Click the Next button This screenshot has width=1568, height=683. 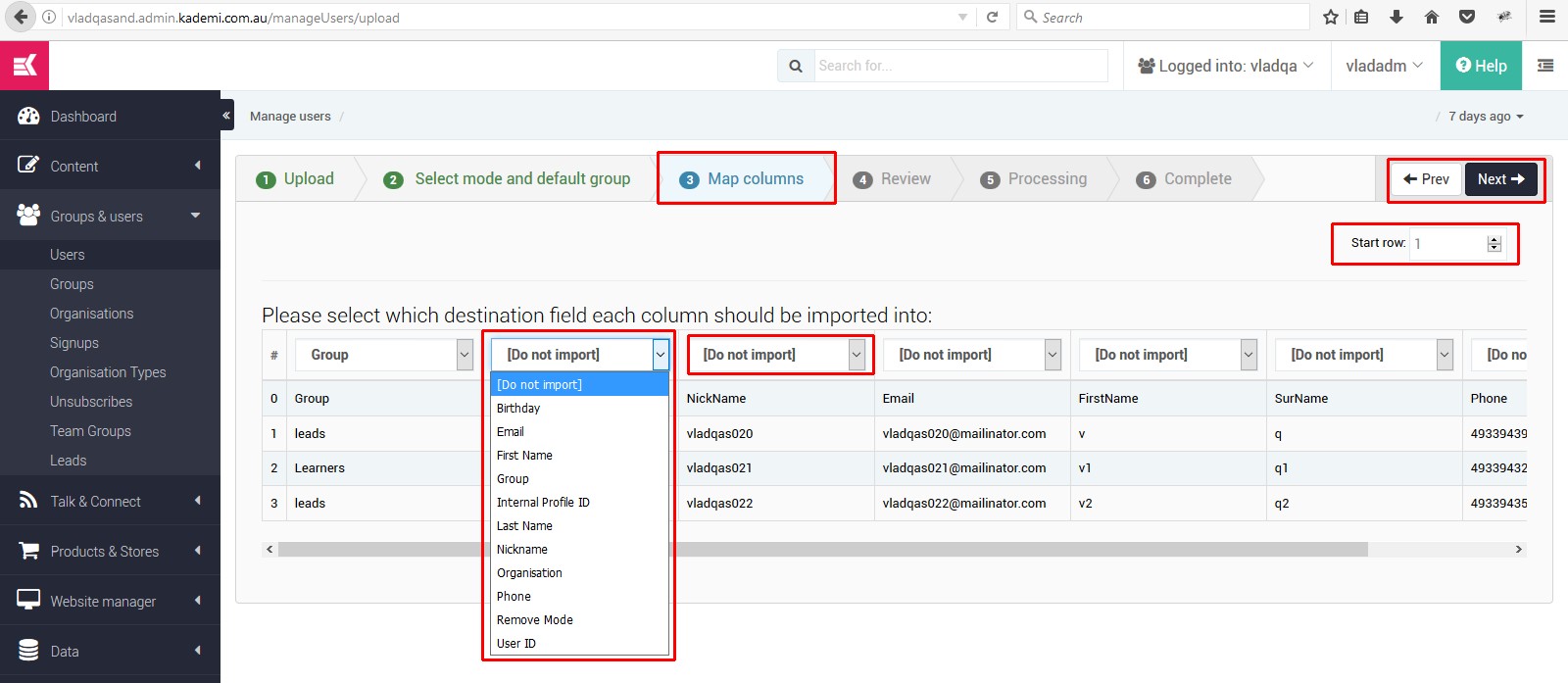tap(1500, 178)
